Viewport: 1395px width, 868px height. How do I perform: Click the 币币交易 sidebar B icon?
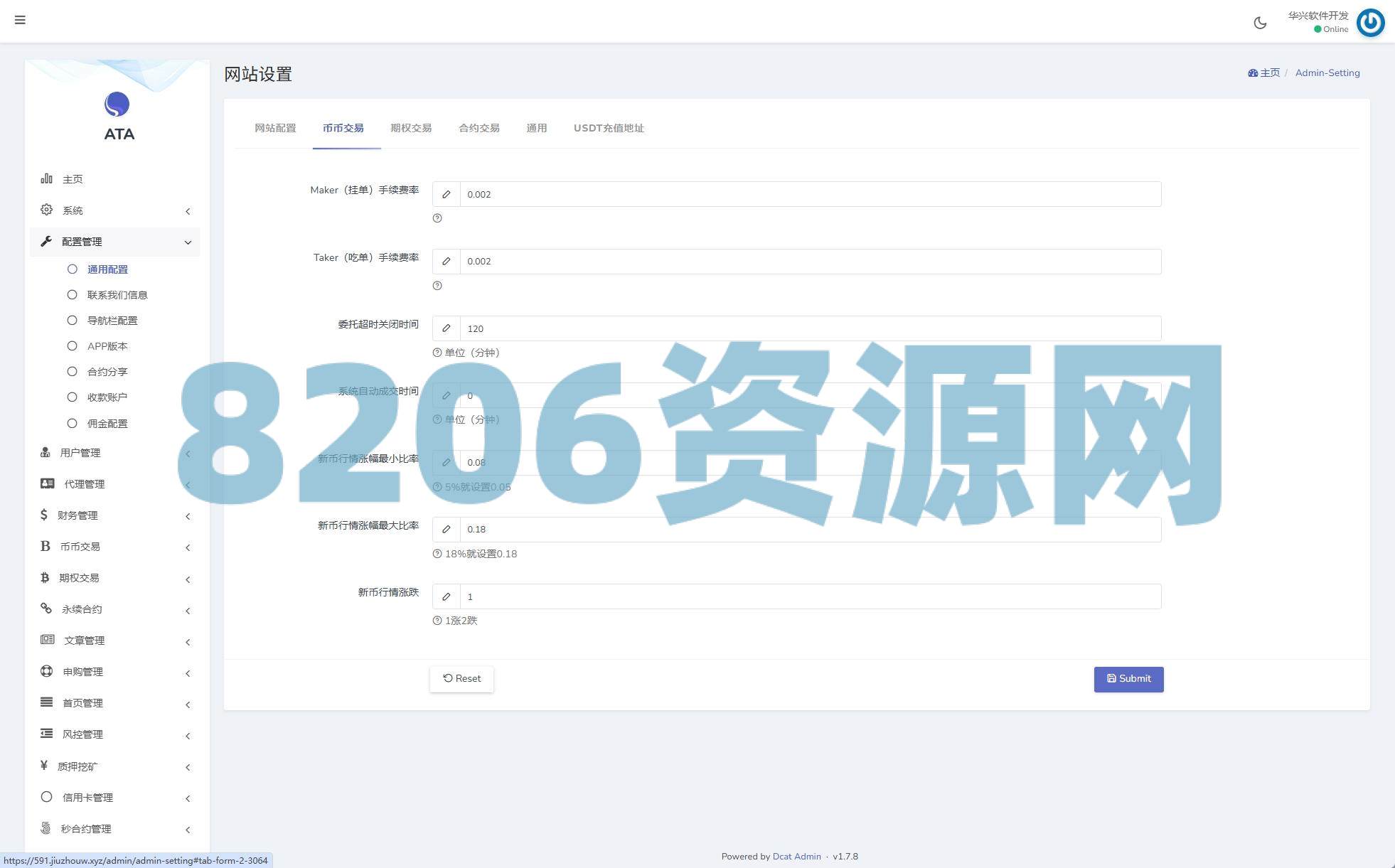(x=46, y=546)
